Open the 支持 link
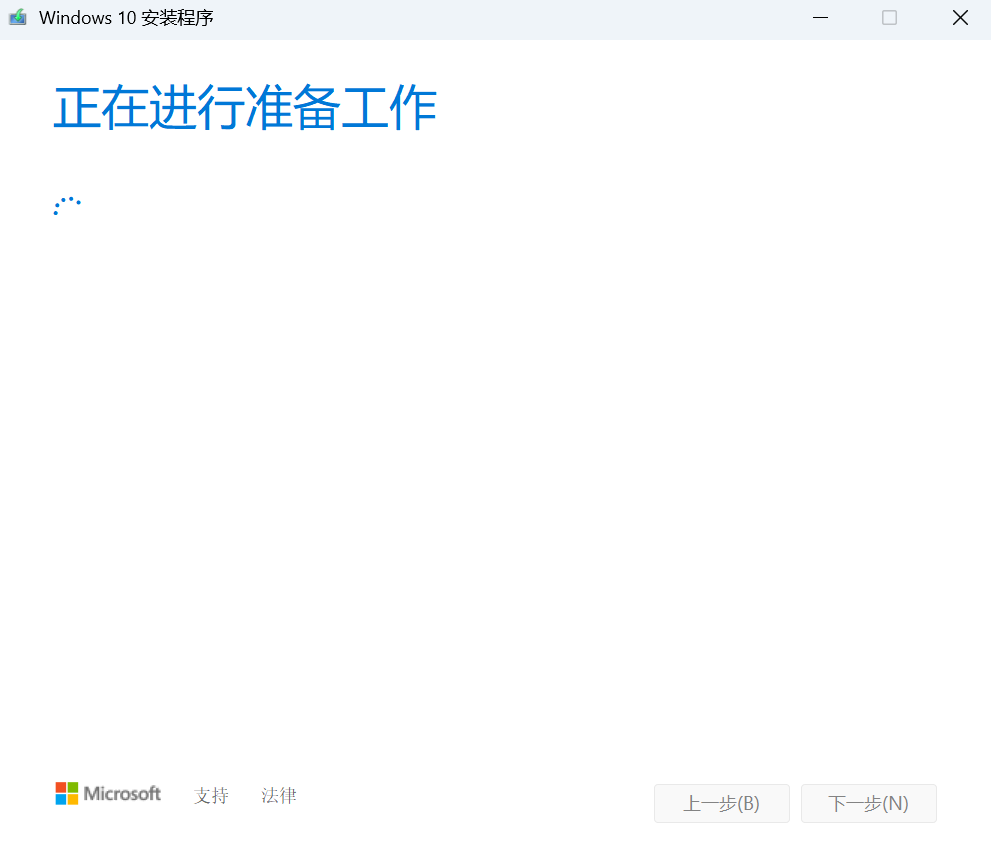 coord(211,795)
